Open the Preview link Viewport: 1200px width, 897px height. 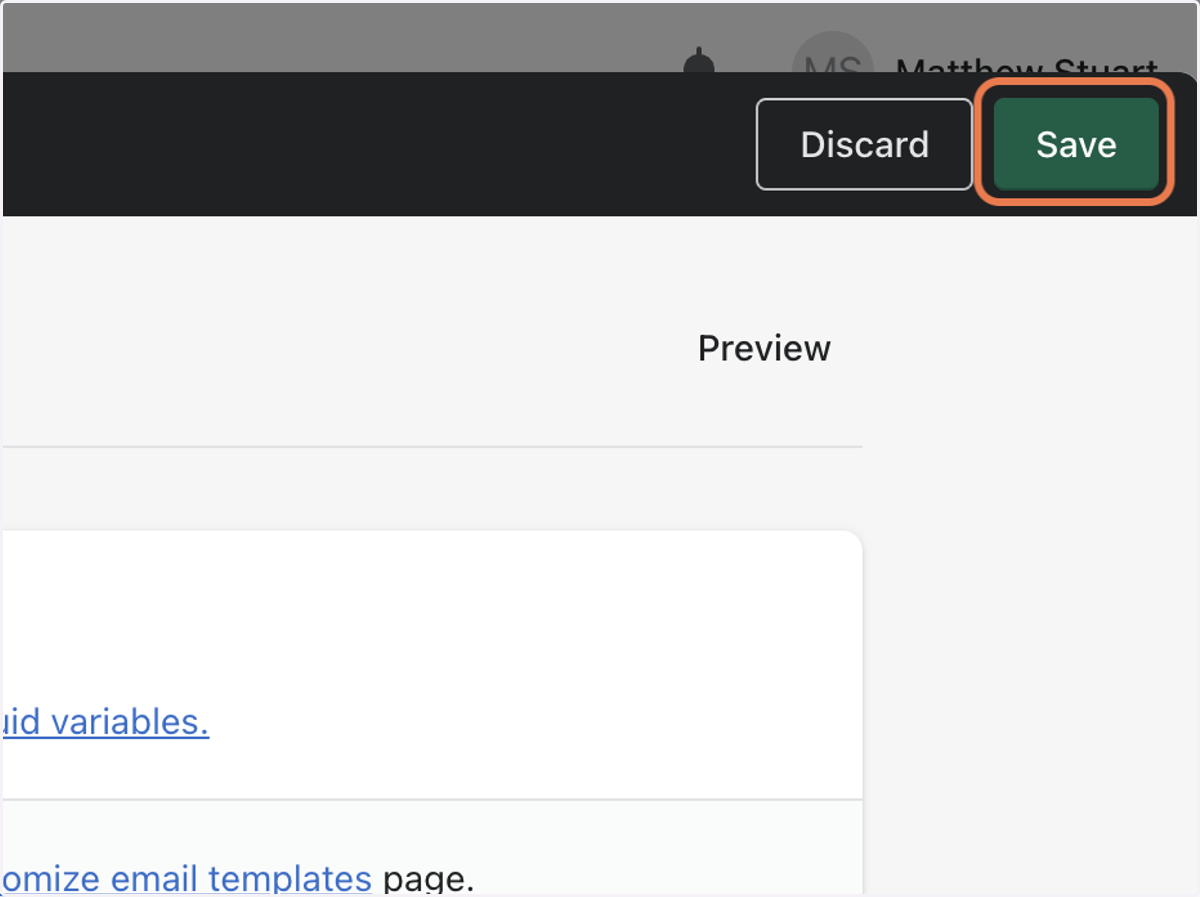(764, 348)
